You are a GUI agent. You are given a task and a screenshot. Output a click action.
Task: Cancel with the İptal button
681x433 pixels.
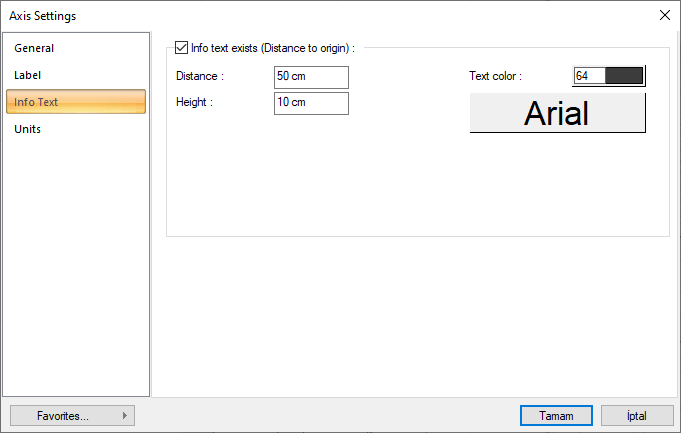click(637, 416)
